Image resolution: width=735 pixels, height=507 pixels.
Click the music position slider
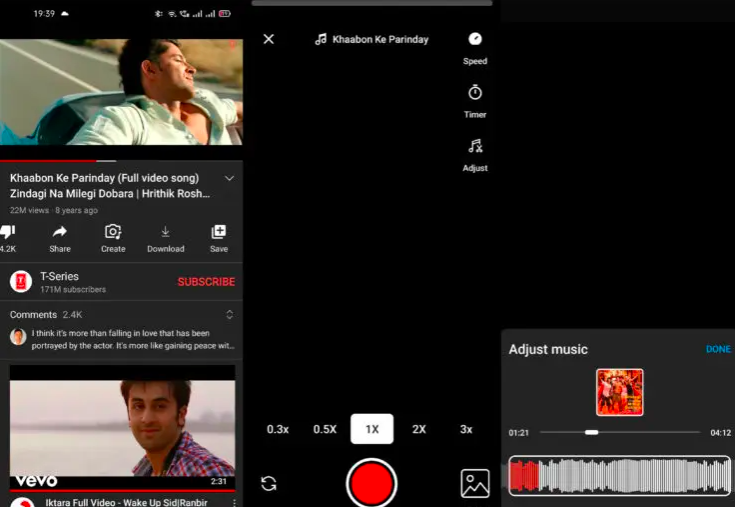tap(591, 432)
